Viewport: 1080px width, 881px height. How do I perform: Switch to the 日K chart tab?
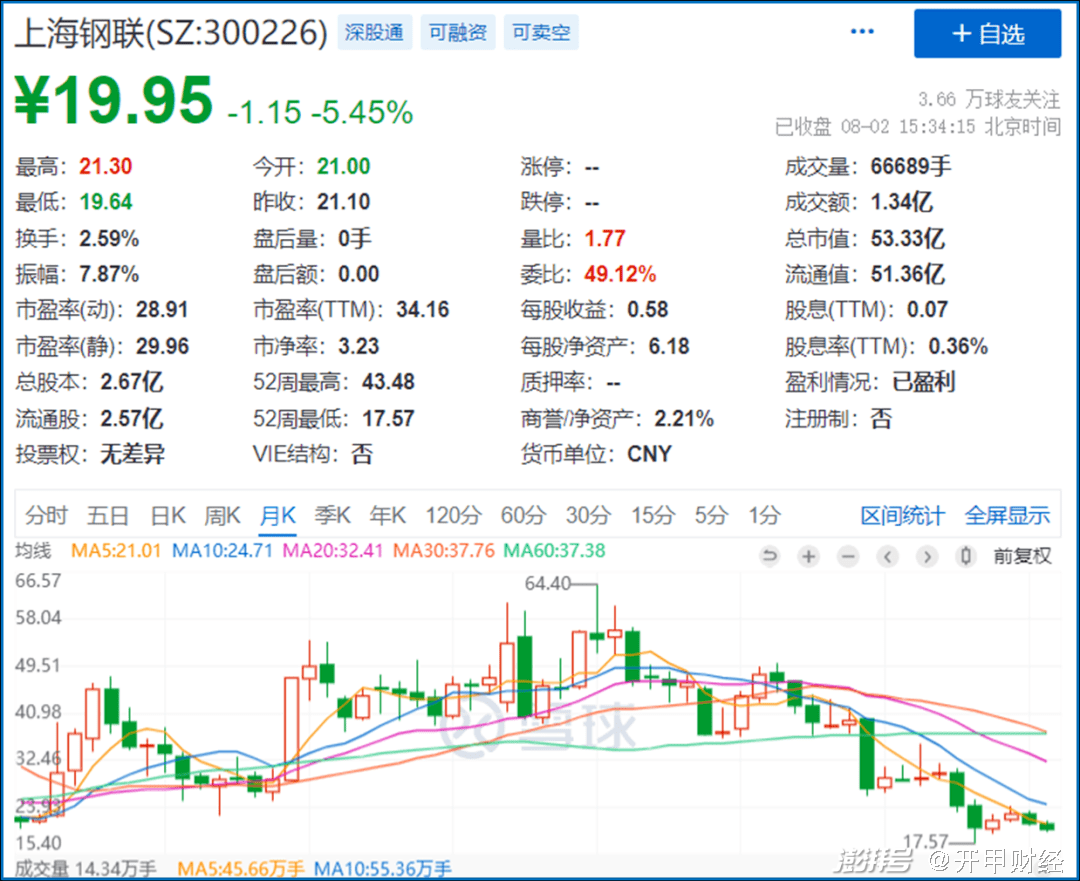click(x=168, y=516)
